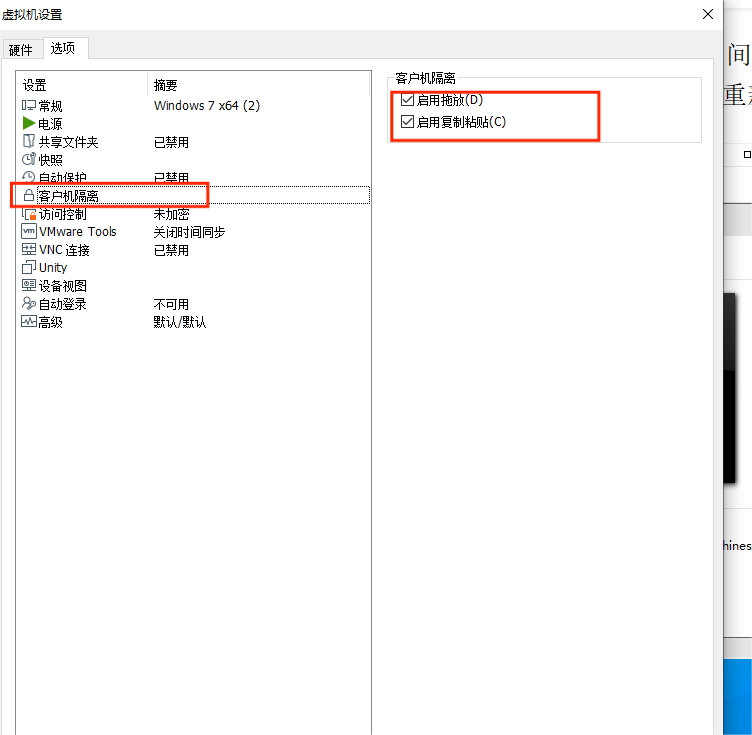Click the Unity settings icon
The width and height of the screenshot is (752, 735).
29,268
